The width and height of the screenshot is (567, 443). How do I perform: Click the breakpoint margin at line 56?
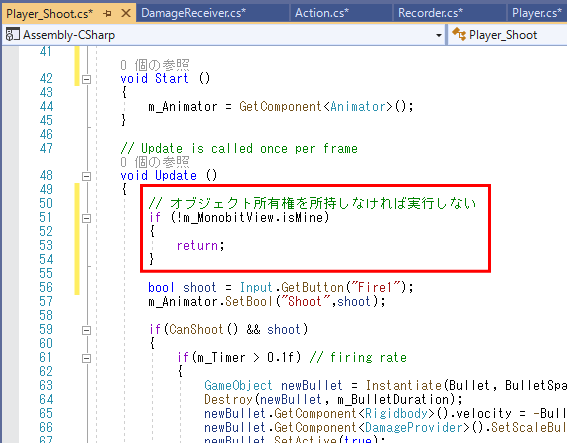click(10, 287)
